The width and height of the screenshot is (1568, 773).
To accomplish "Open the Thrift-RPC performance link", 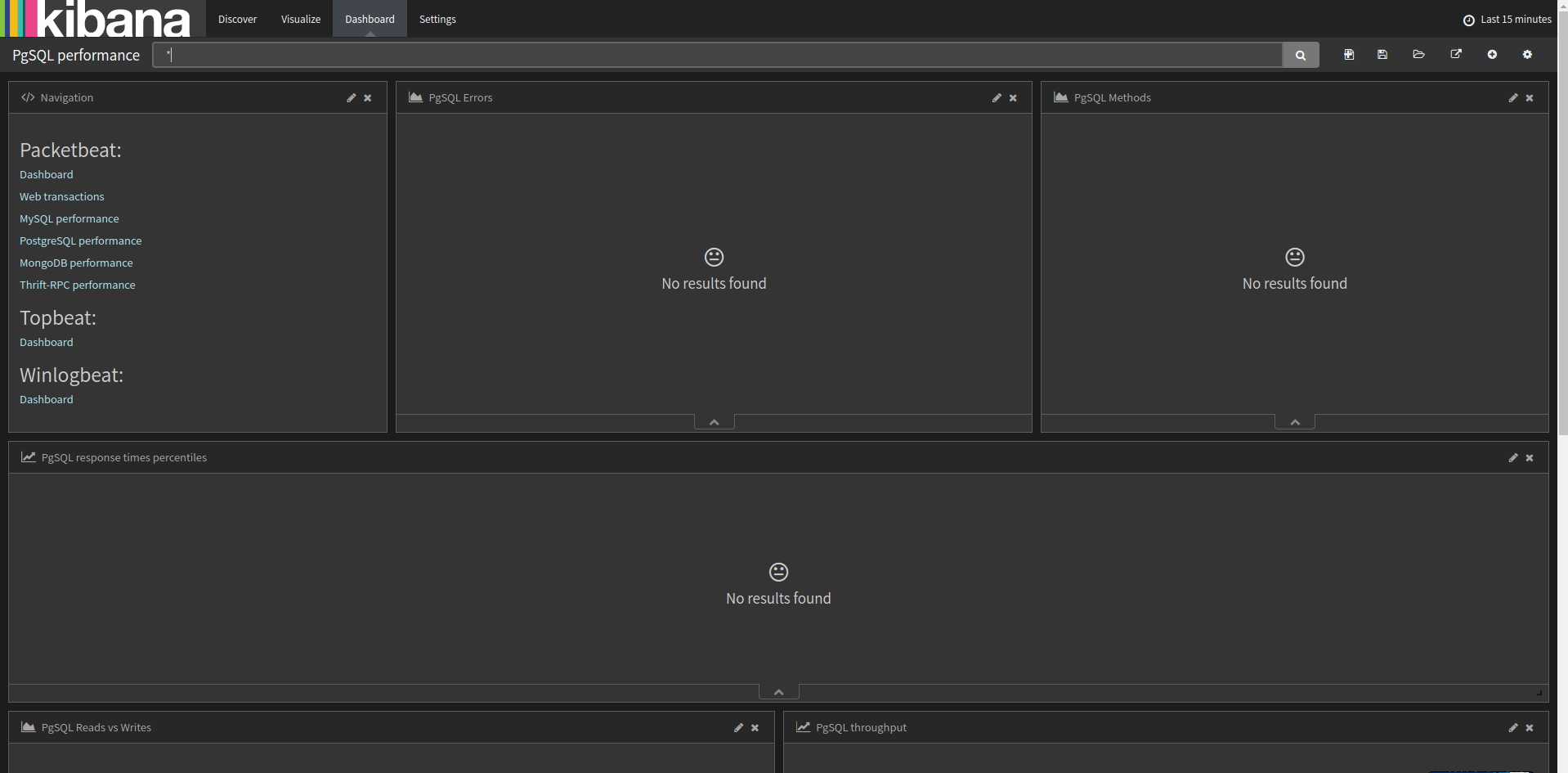I will tap(78, 285).
